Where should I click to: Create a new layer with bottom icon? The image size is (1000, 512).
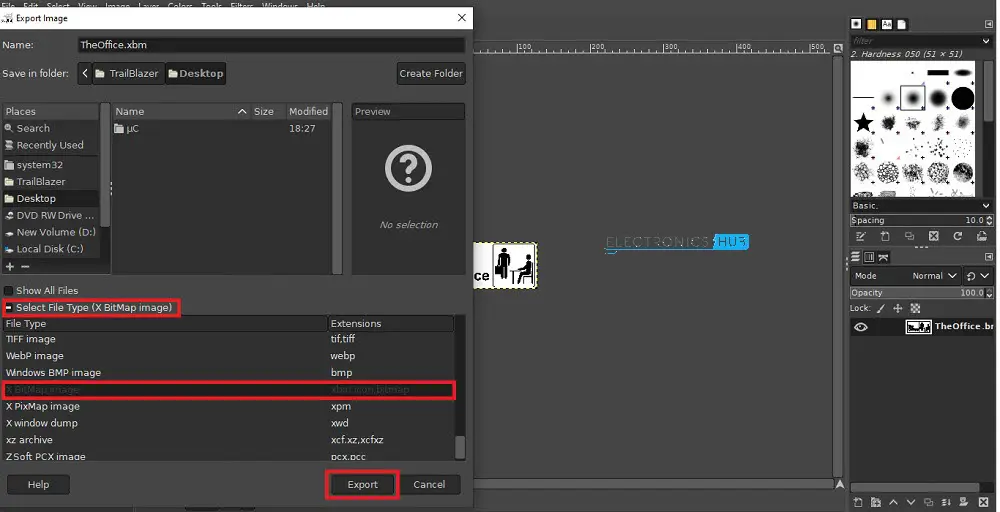(858, 501)
